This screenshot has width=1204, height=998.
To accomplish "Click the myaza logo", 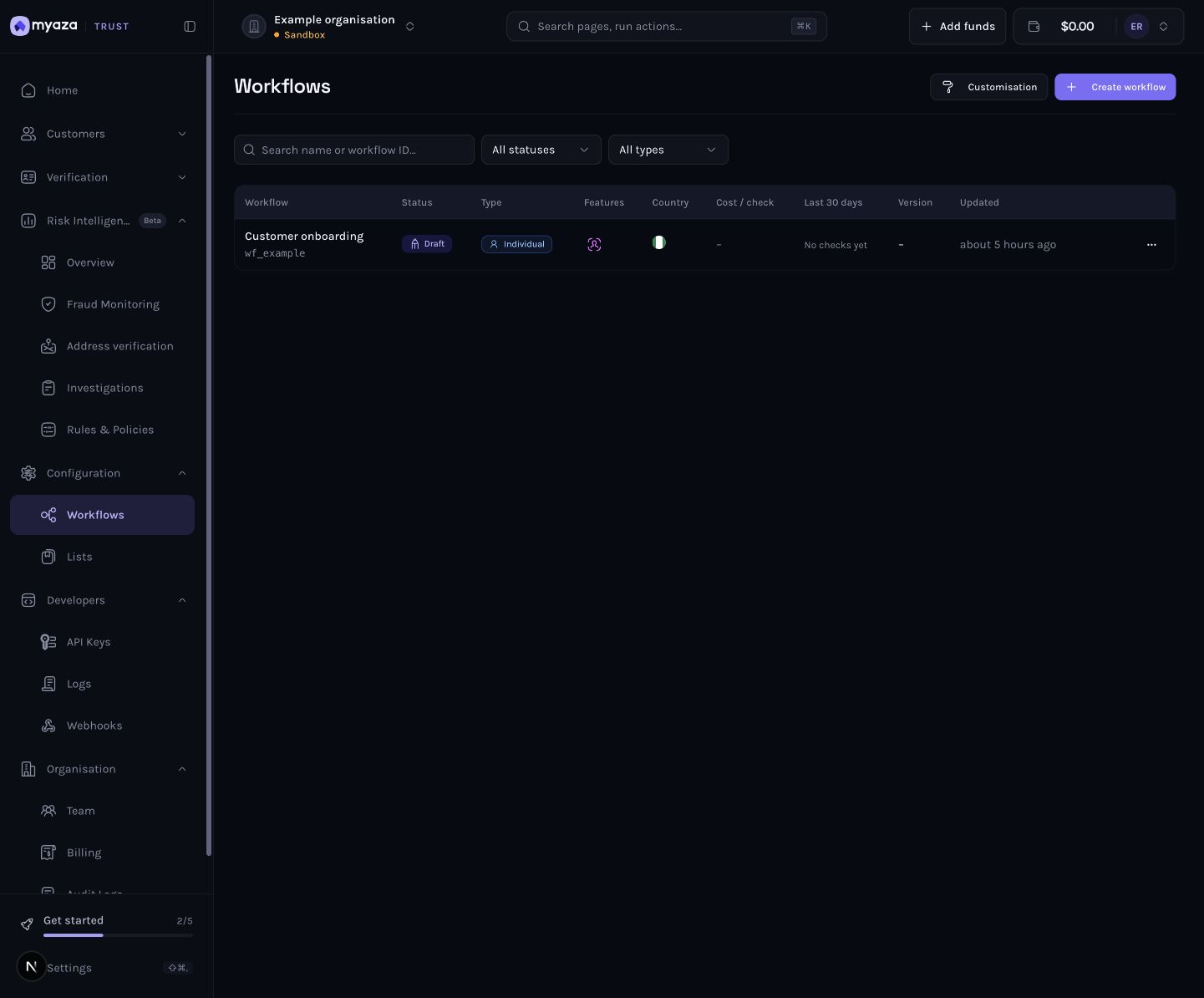I will [44, 26].
